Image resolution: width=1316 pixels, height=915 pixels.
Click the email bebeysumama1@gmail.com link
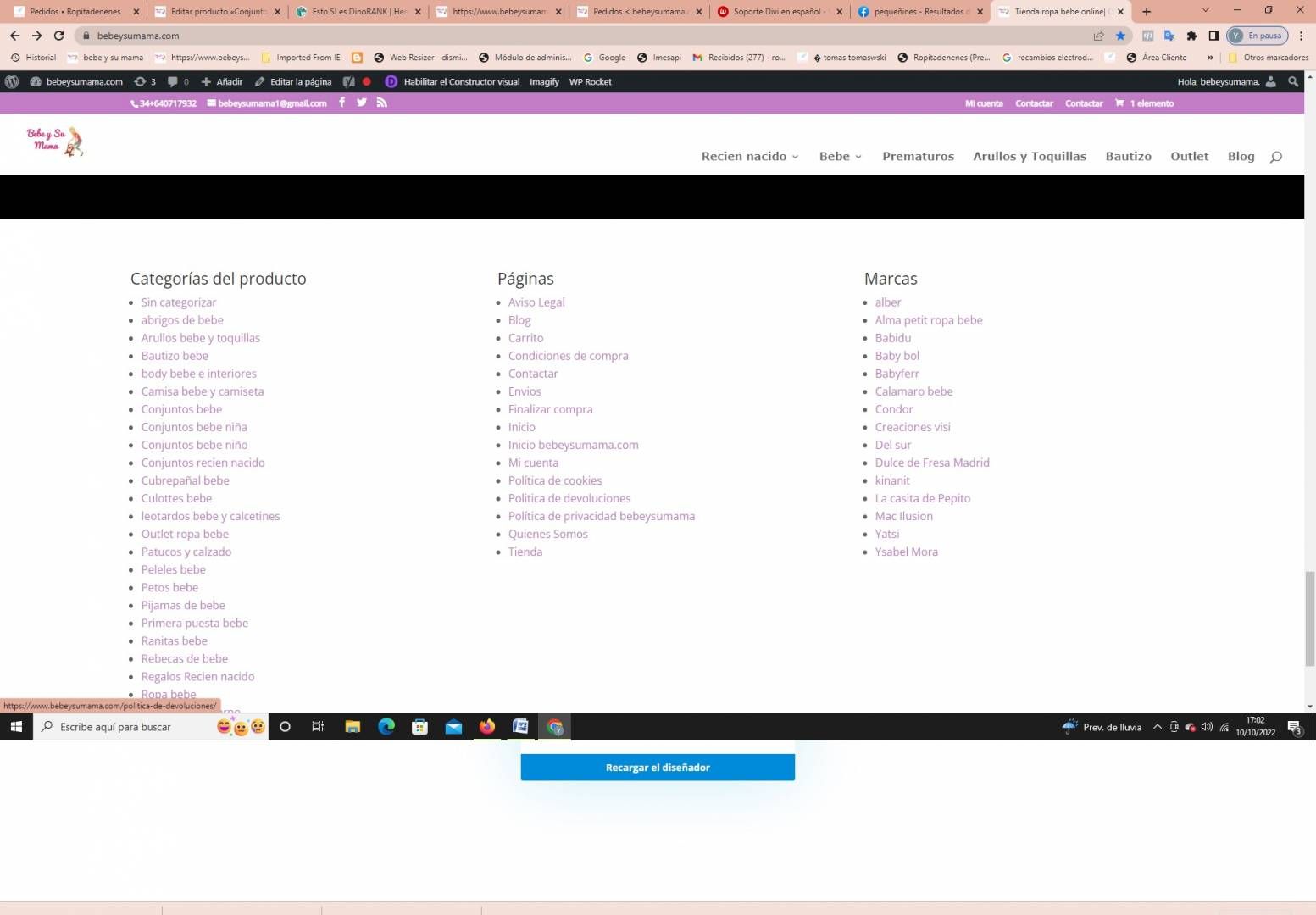(267, 103)
